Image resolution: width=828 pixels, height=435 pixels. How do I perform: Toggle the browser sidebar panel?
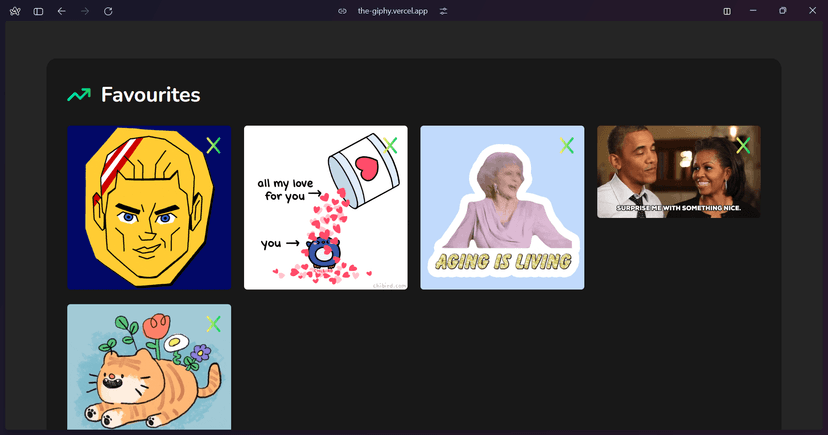point(39,11)
